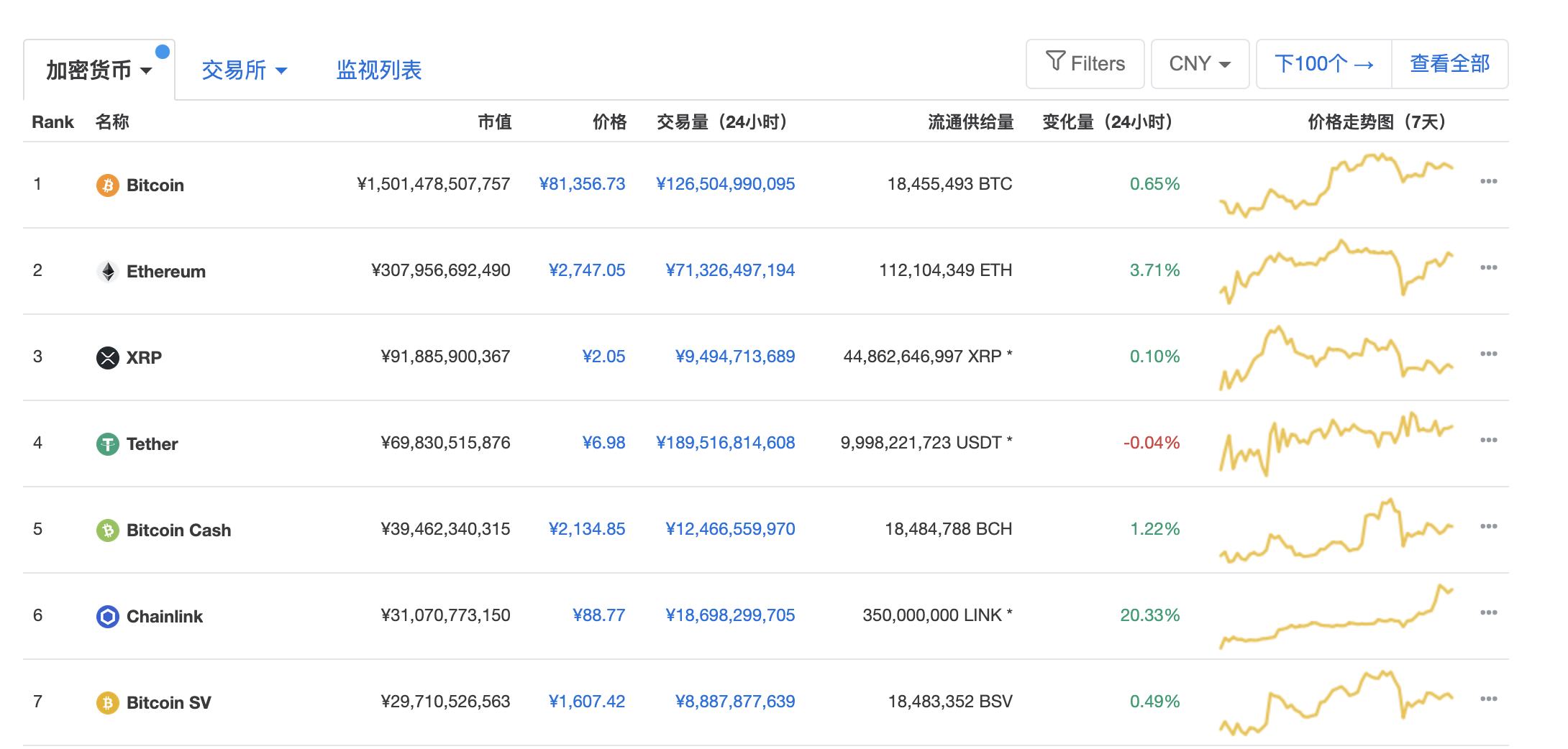
Task: Open the more options menu for Ethereum row
Action: click(x=1488, y=268)
